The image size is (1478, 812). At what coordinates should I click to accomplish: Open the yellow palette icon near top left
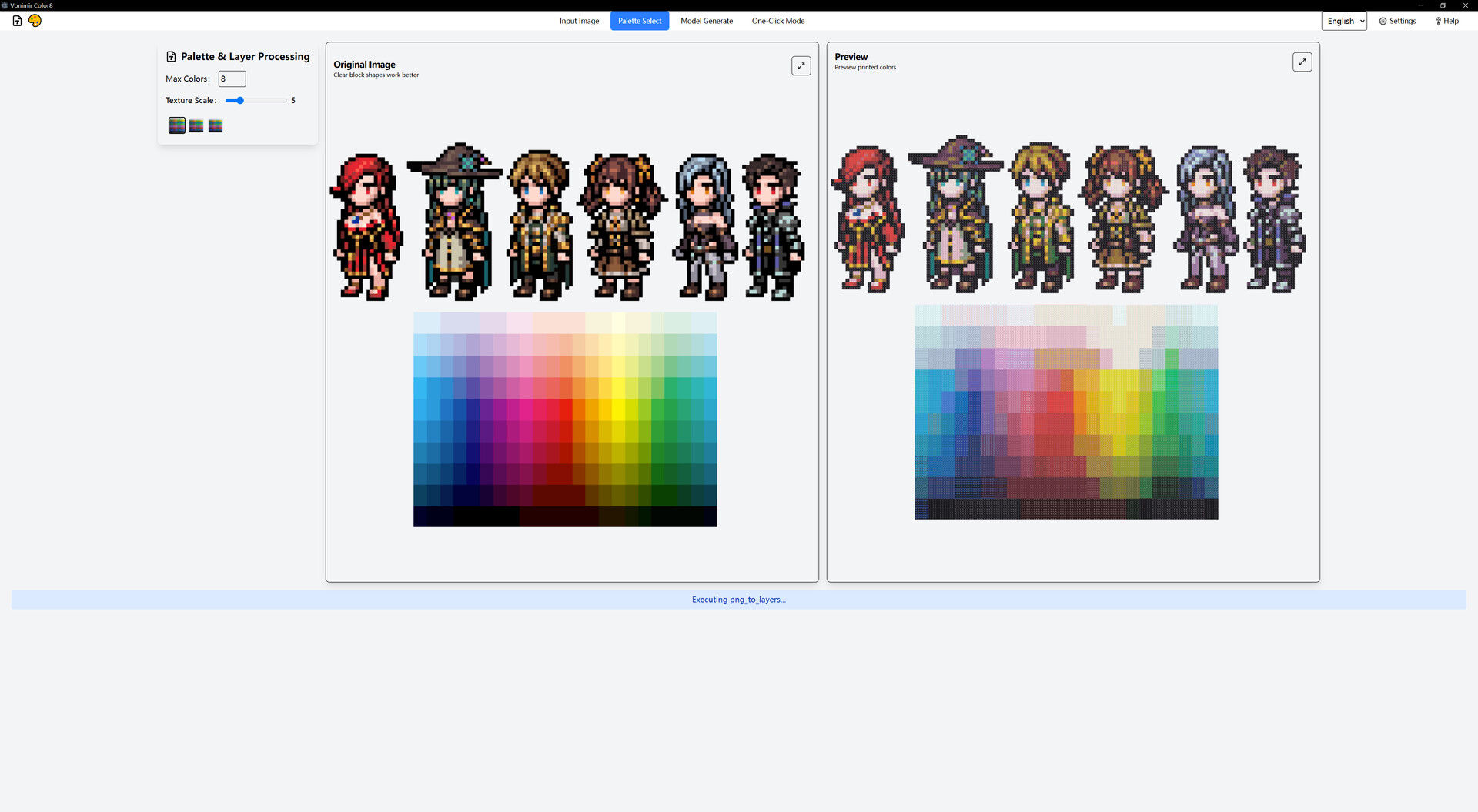[35, 21]
